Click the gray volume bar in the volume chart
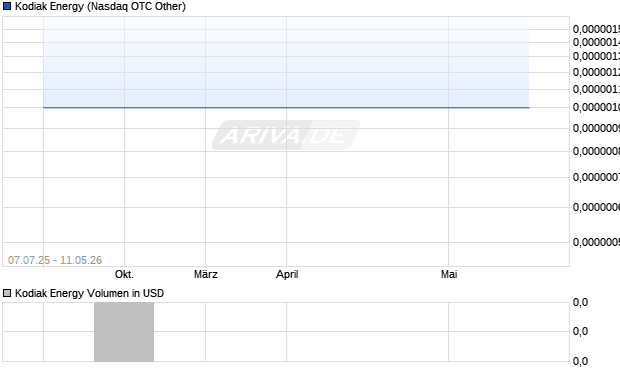 [x=124, y=332]
